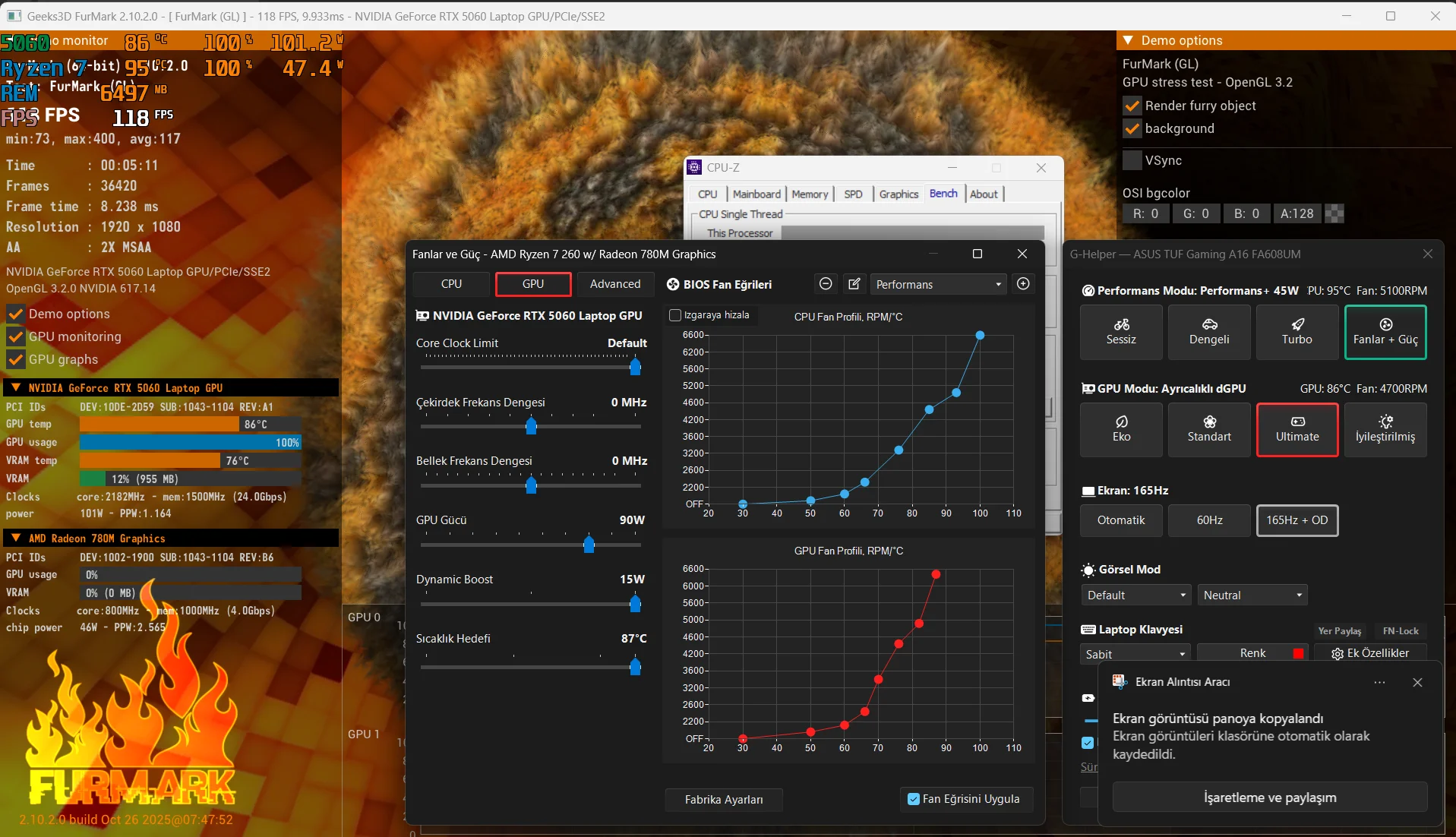This screenshot has height=837, width=1456.
Task: Select Dengeli performance mode in G-Helper
Action: coord(1209,332)
